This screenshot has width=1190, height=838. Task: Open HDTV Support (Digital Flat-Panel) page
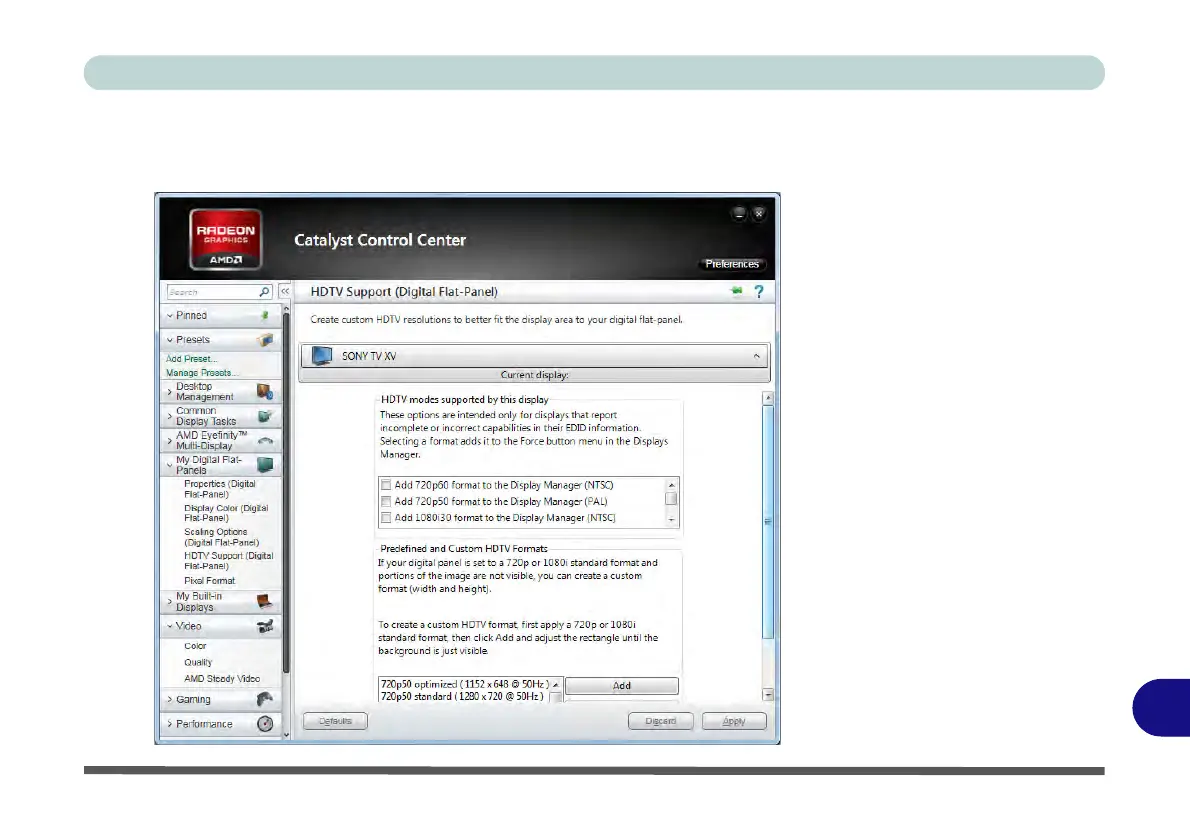(228, 561)
